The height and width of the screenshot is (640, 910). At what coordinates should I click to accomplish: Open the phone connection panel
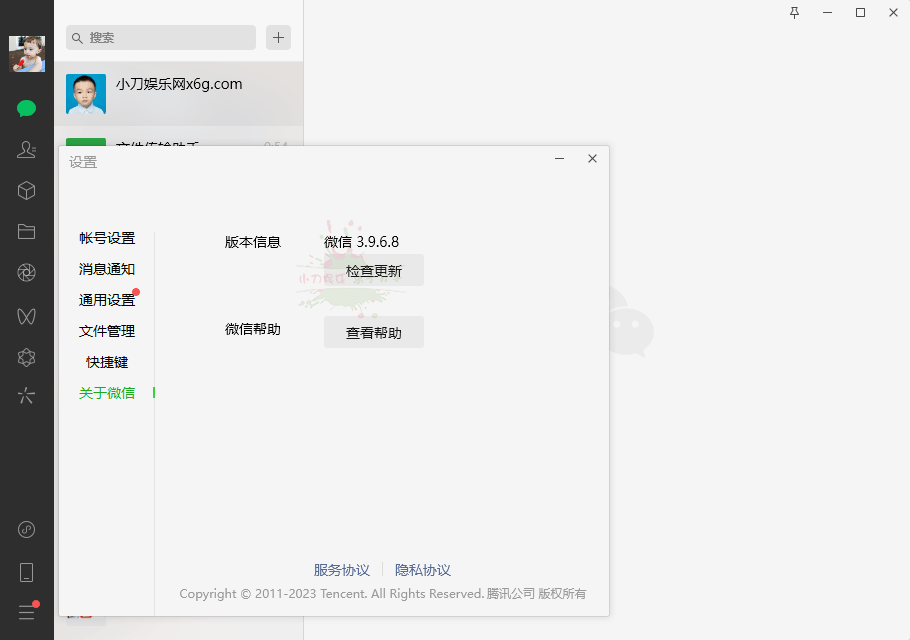pos(27,570)
